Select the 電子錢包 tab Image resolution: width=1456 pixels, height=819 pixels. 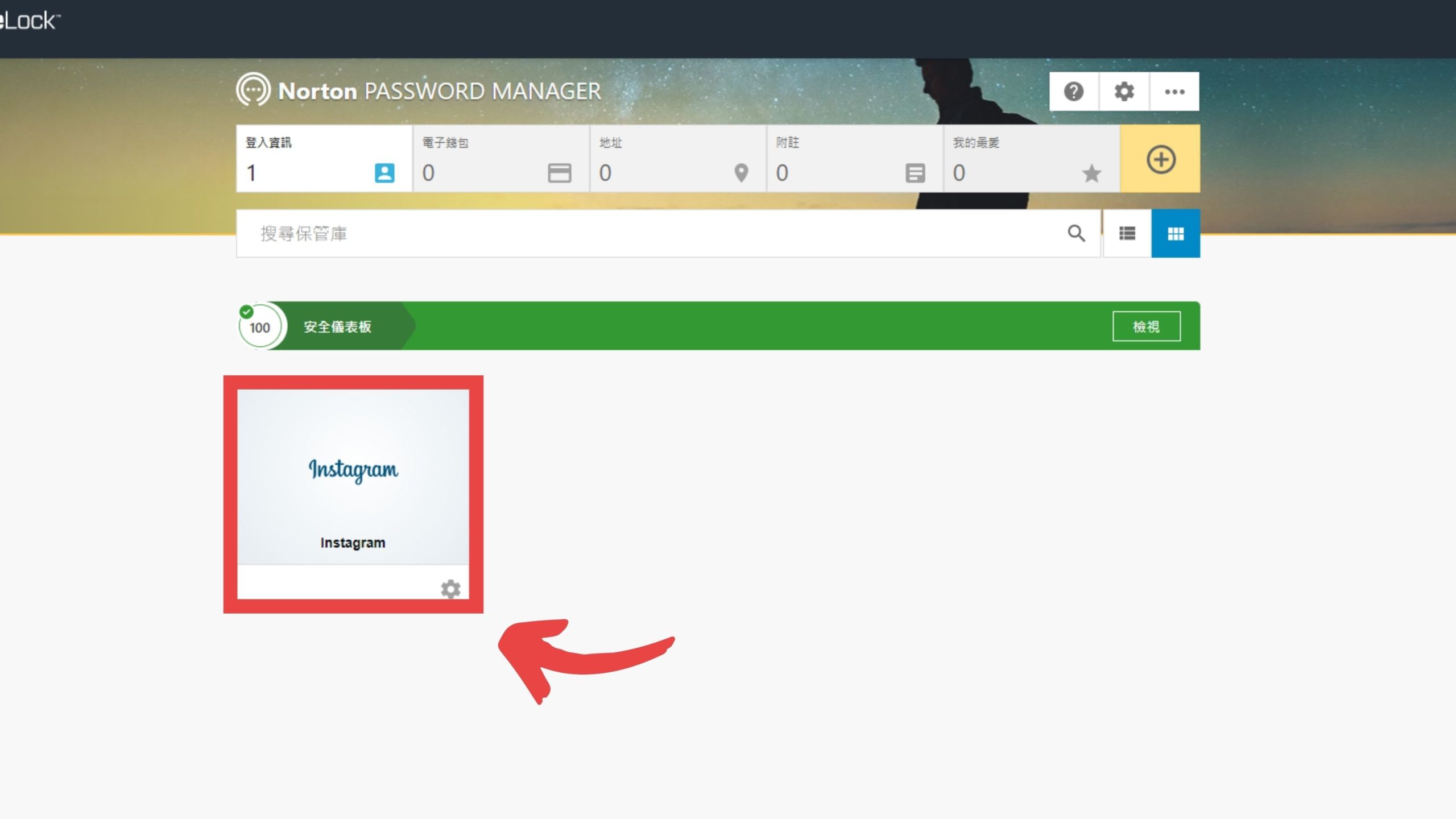click(x=501, y=159)
